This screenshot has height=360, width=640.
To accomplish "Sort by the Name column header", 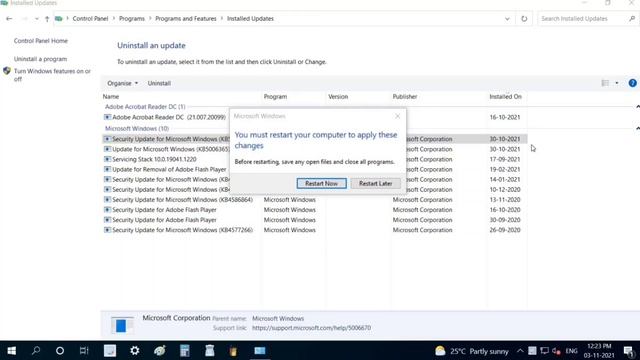I will point(111,97).
